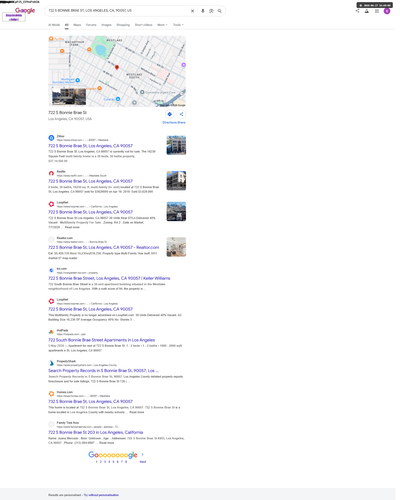Viewport: 400px width, 500px height.
Task: Click the Redfin site favicon
Action: 51,173
